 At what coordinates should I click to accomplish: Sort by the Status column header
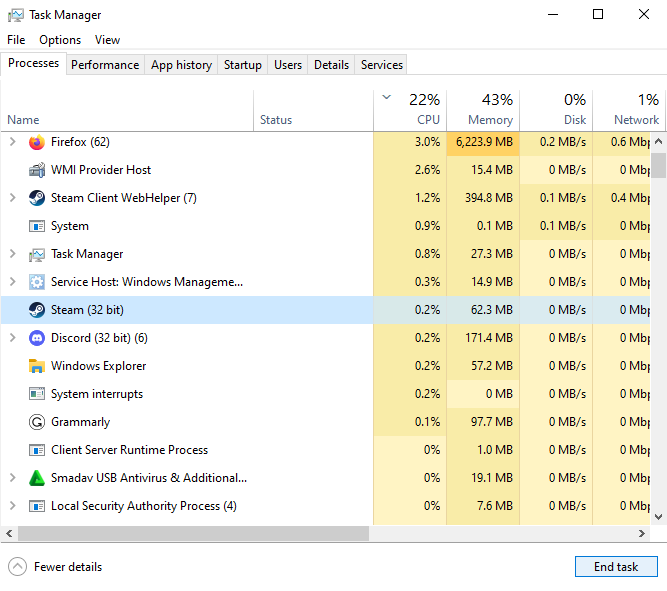[x=314, y=111]
